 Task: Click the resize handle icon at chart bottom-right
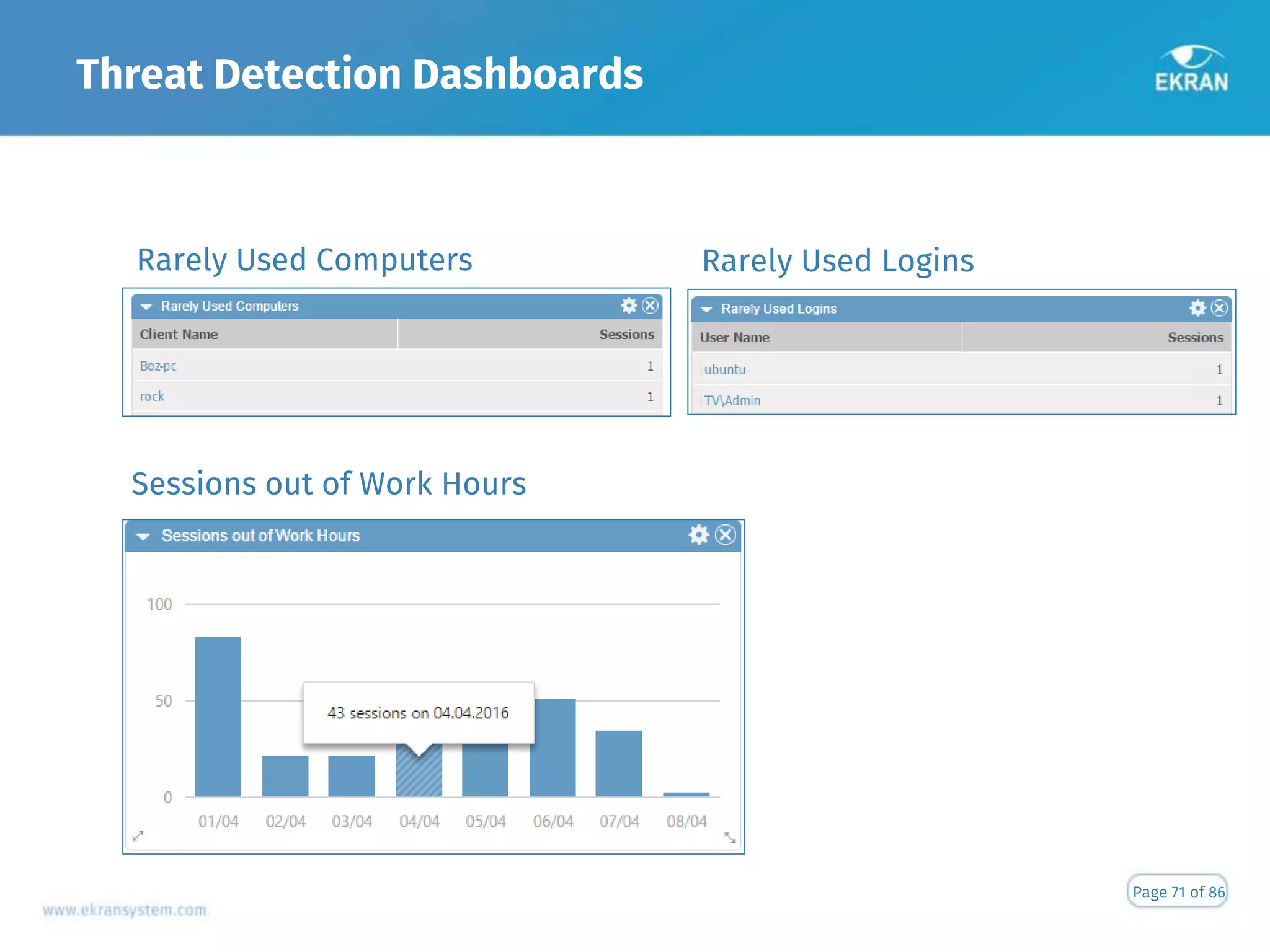point(730,837)
